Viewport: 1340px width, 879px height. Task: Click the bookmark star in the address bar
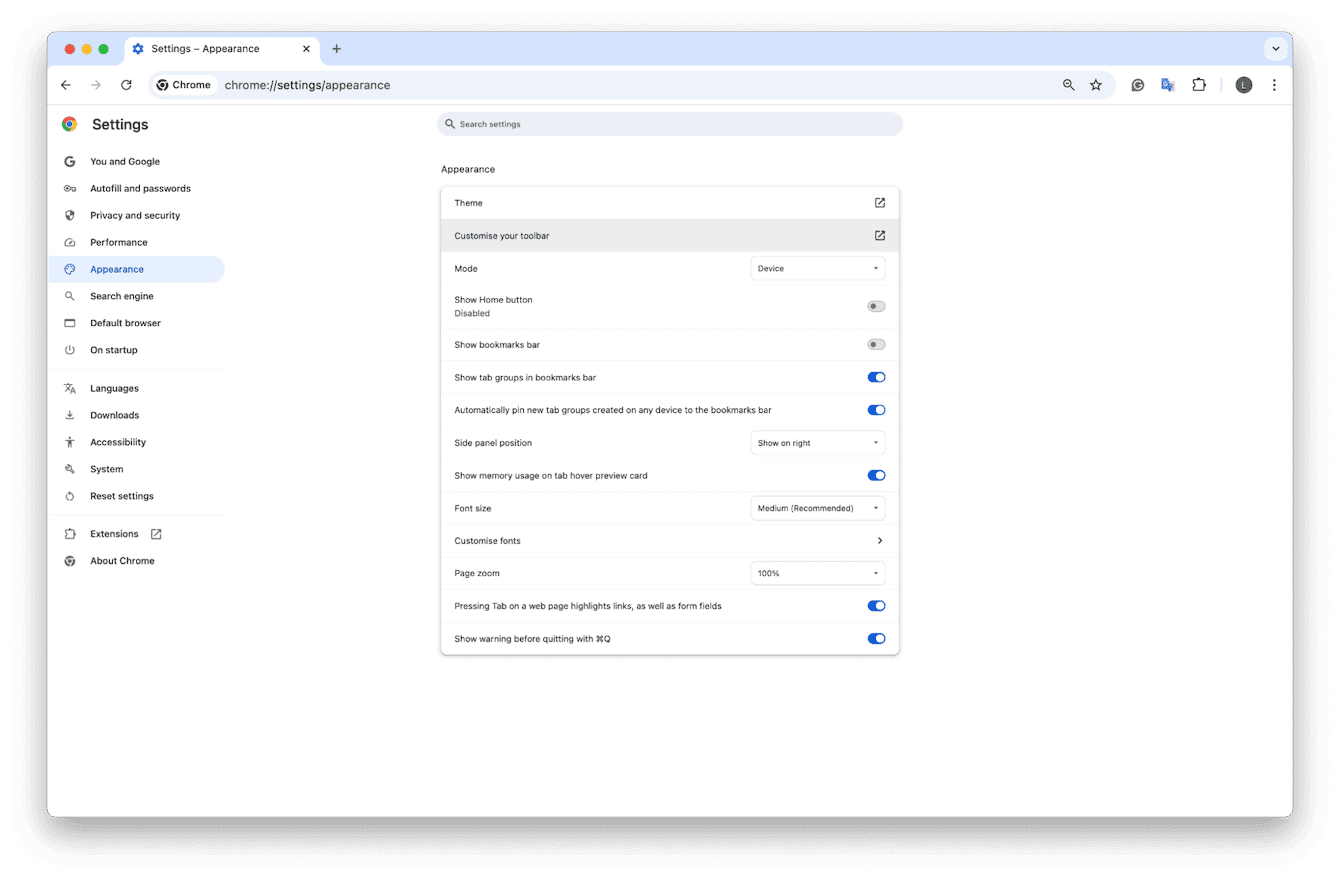[x=1096, y=85]
